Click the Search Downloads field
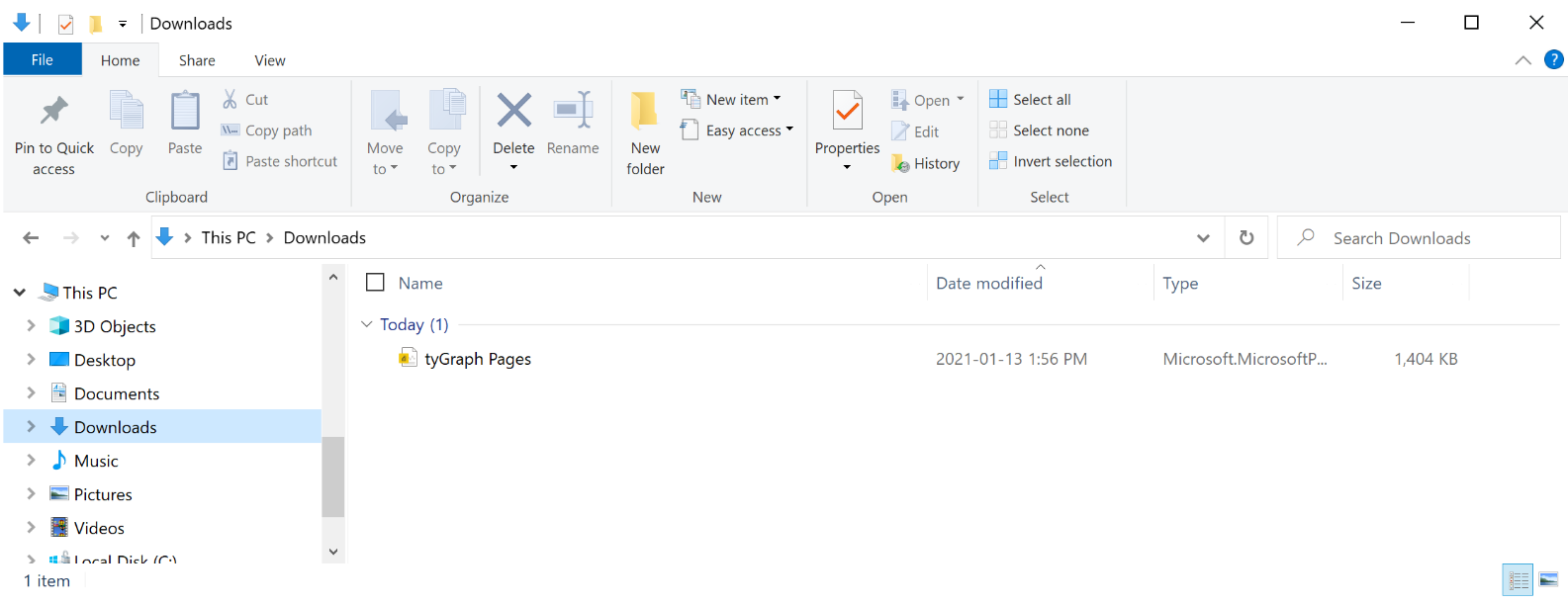 [x=1419, y=238]
